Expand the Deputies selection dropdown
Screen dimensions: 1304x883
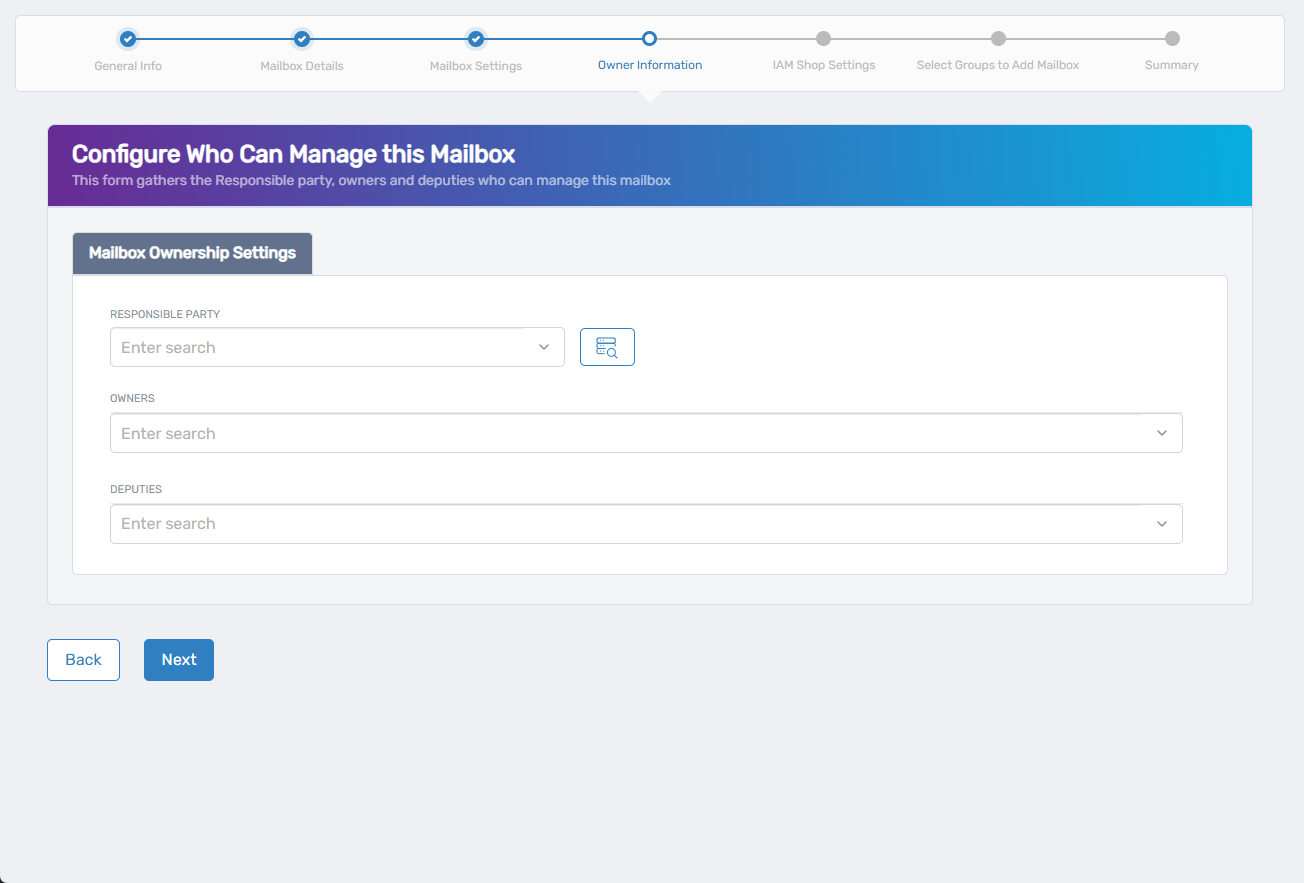(x=1161, y=523)
